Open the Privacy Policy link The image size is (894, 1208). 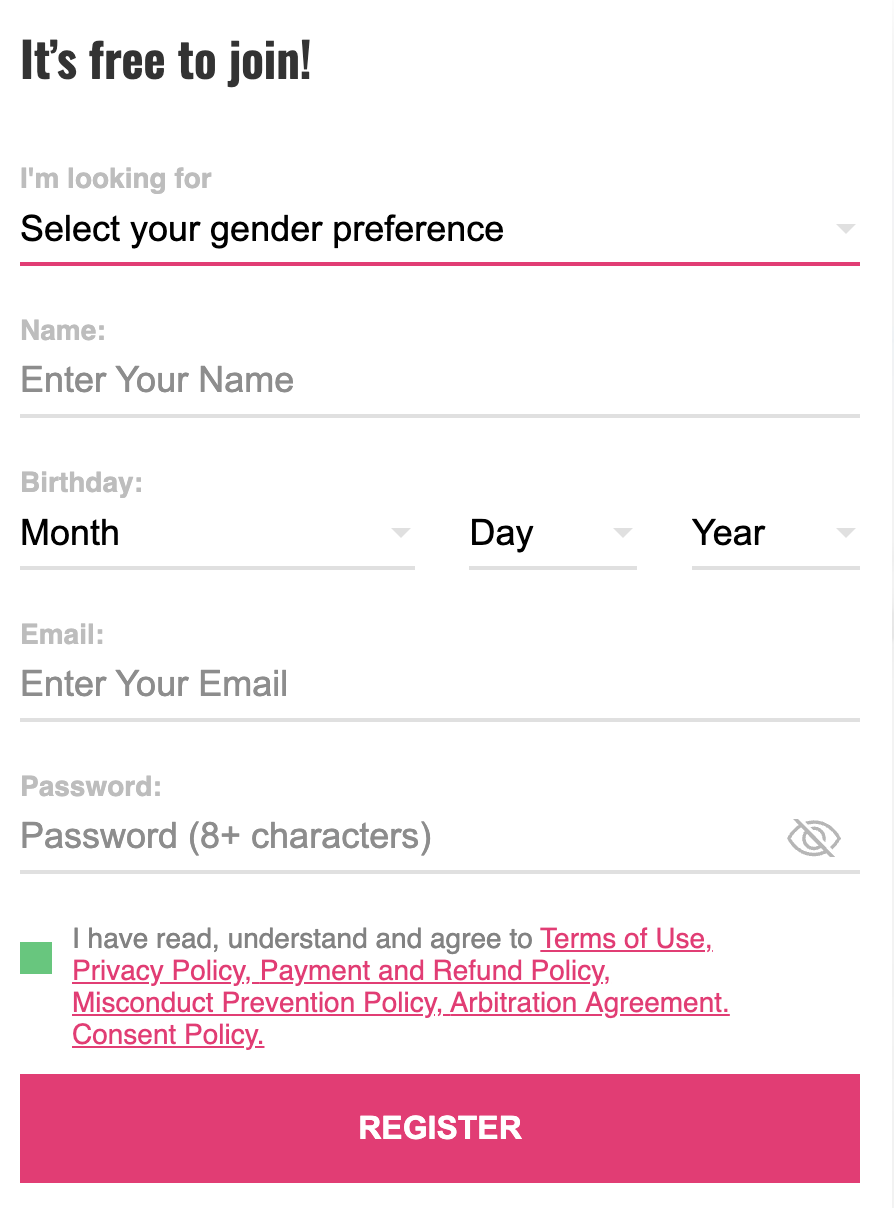coord(156,971)
